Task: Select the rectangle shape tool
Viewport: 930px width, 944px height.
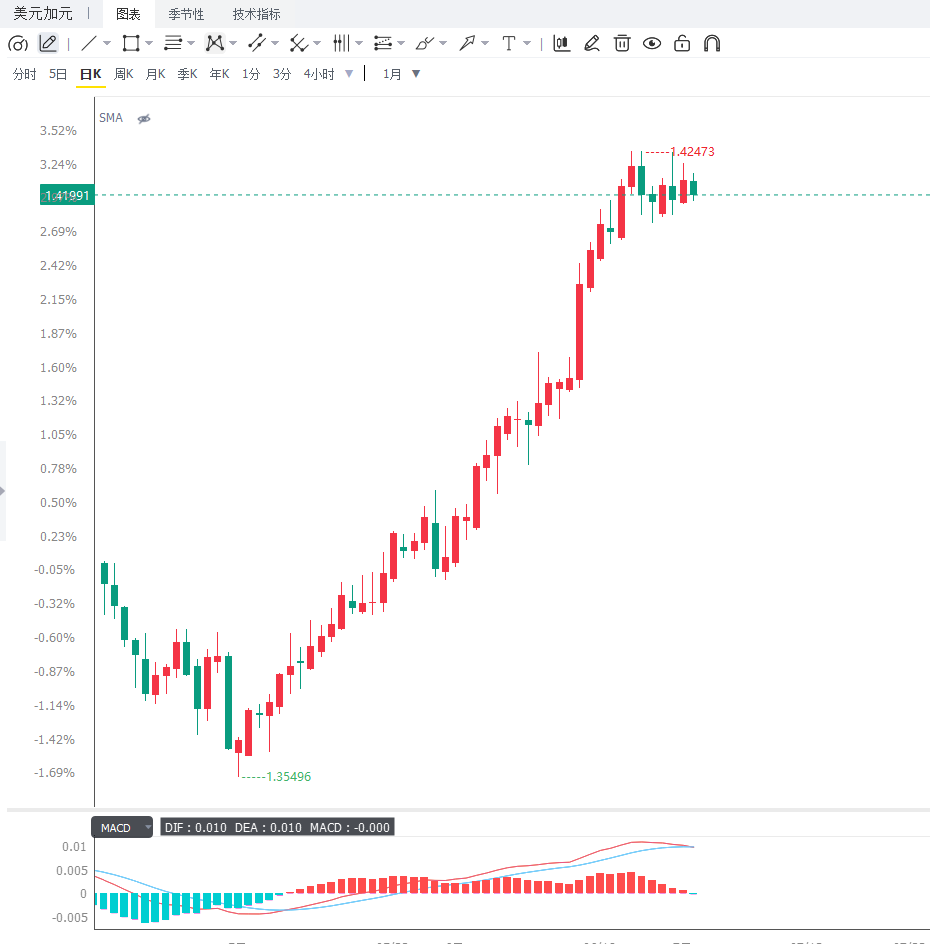Action: 131,43
